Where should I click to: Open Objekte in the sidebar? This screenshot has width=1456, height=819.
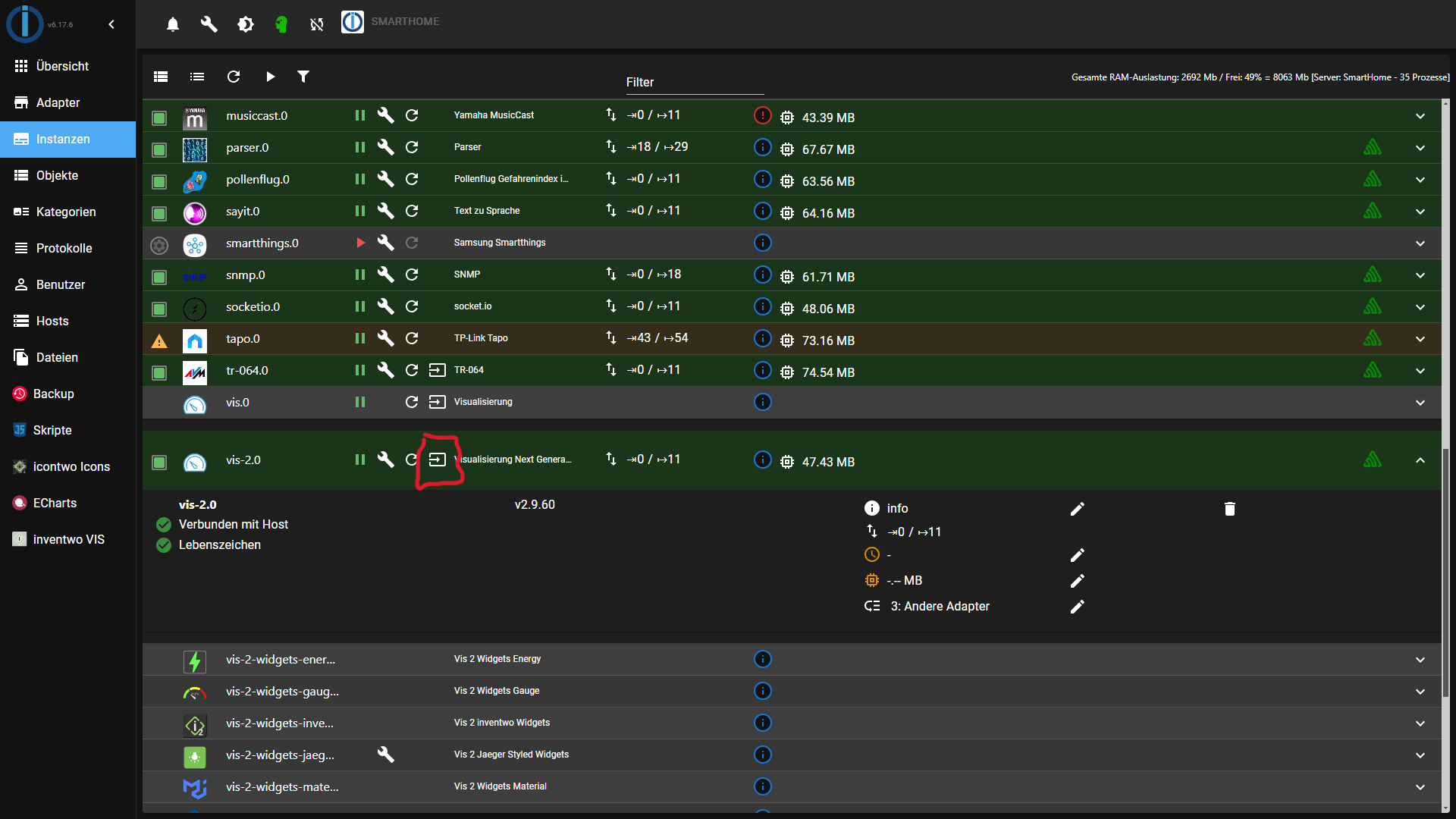coord(57,175)
